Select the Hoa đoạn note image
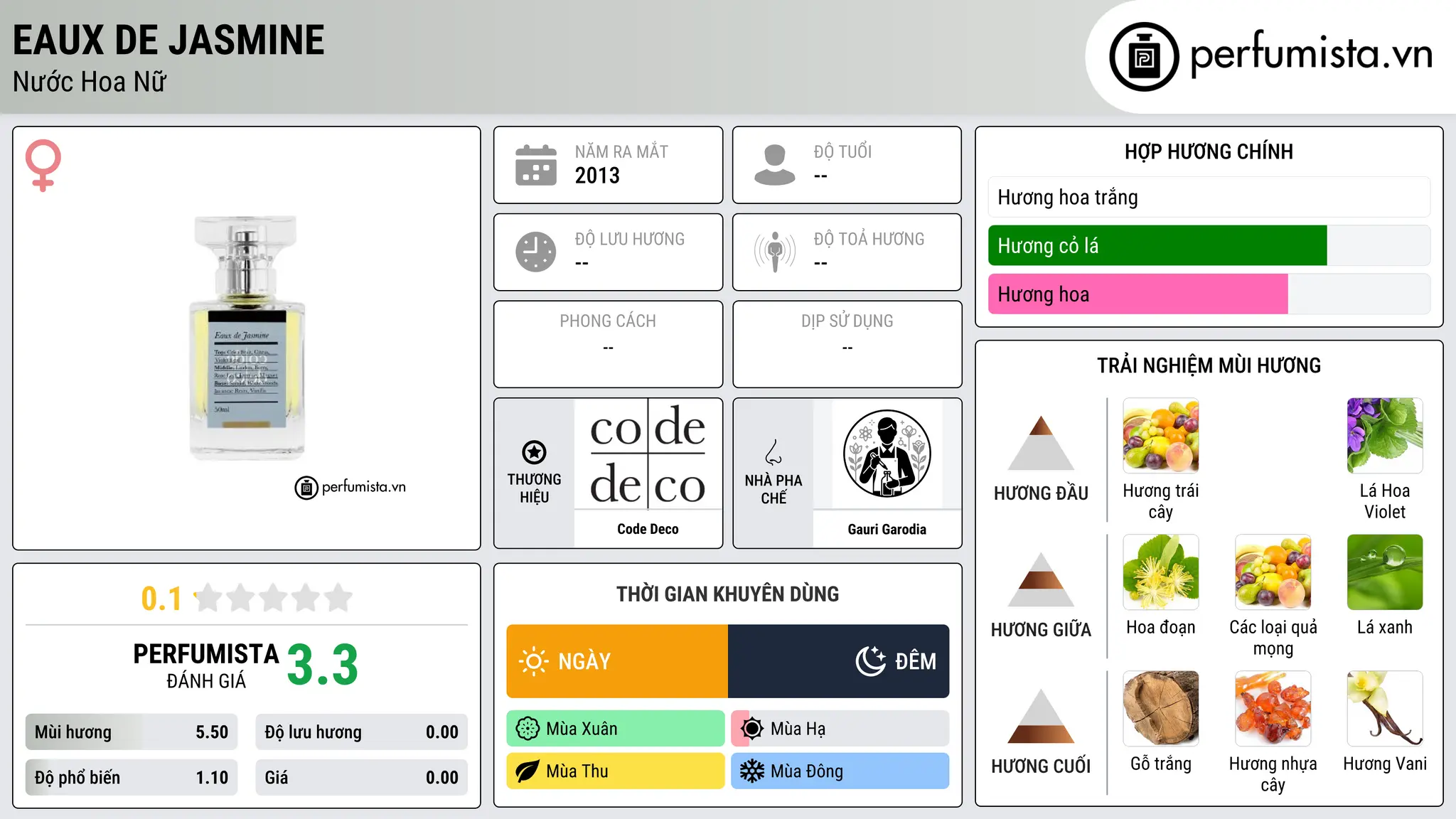The height and width of the screenshot is (819, 1456). point(1161,572)
